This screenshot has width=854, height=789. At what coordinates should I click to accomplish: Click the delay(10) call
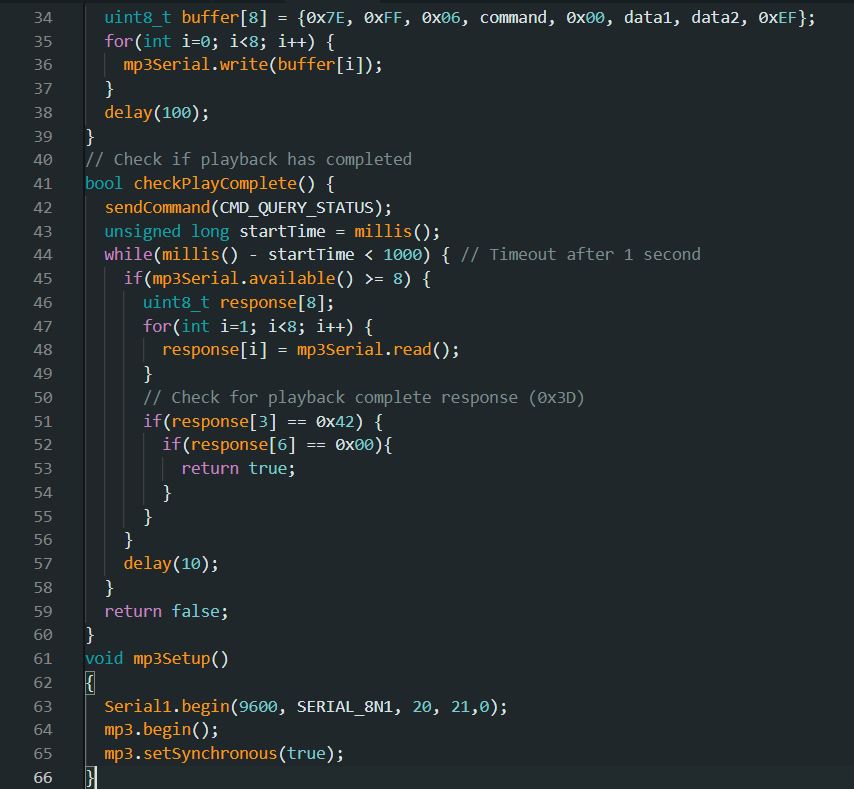pos(170,563)
